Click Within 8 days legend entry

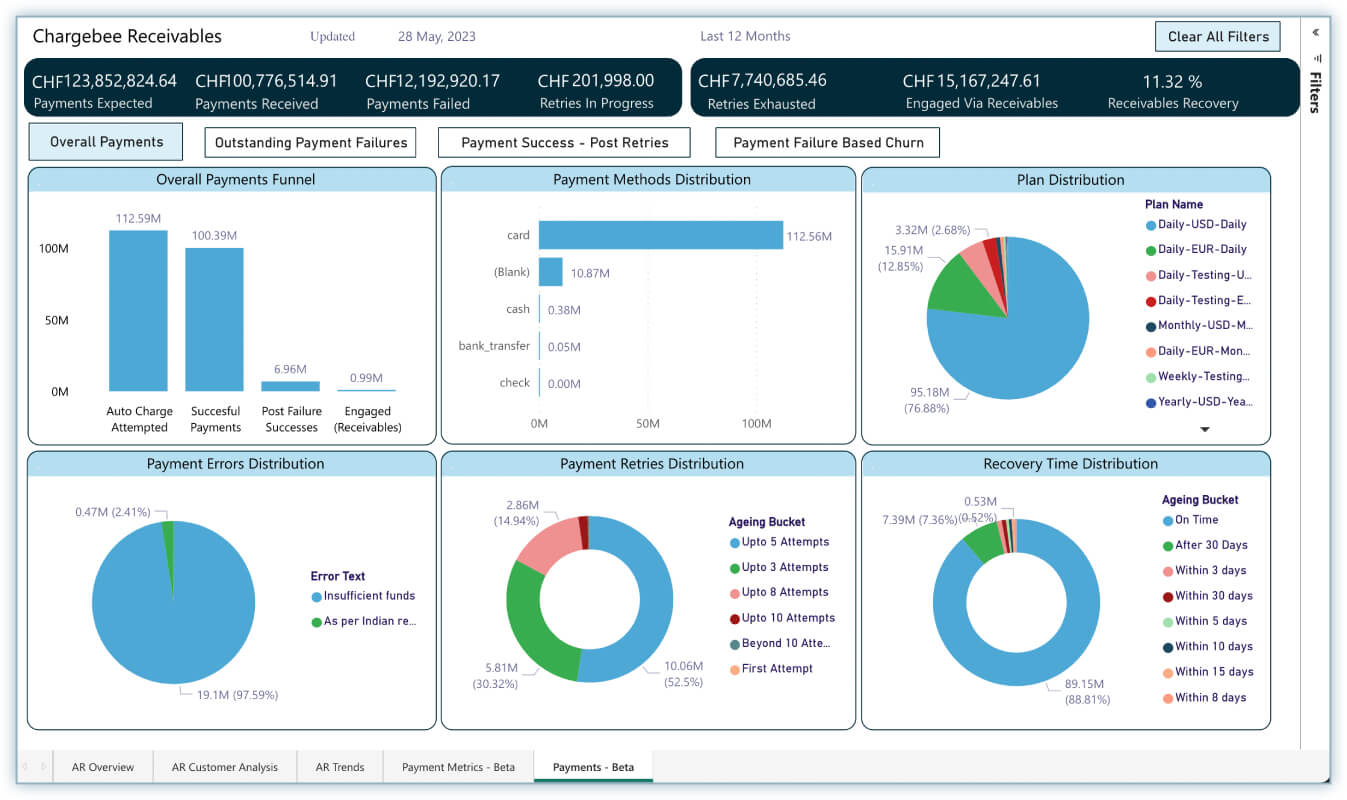coord(1205,698)
